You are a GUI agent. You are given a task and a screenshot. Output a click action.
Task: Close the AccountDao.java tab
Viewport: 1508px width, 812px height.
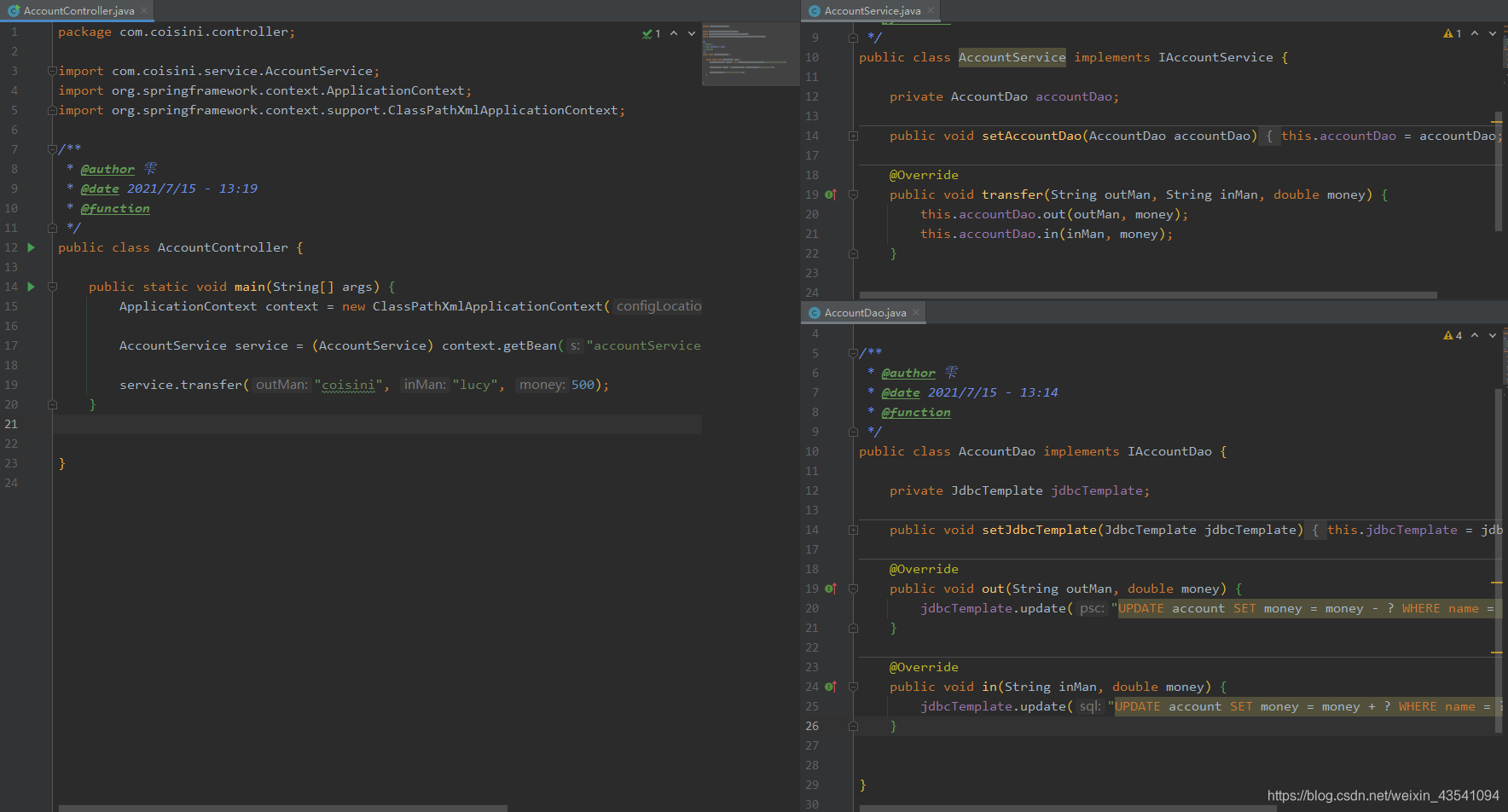[916, 312]
